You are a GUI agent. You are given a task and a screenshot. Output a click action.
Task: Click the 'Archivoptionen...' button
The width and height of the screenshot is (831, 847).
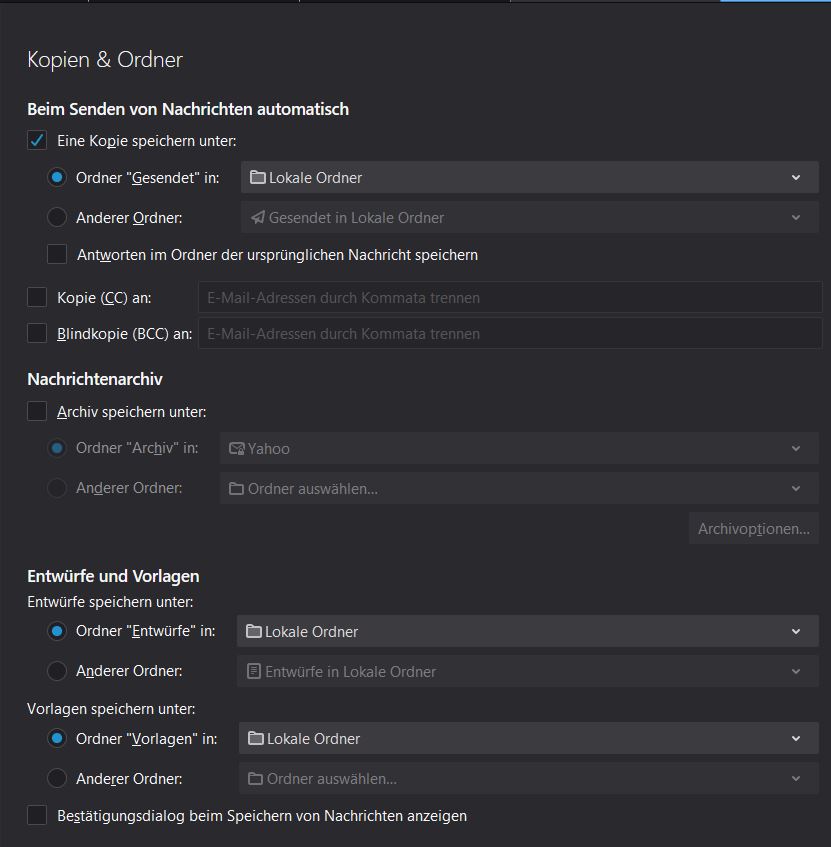pyautogui.click(x=753, y=528)
